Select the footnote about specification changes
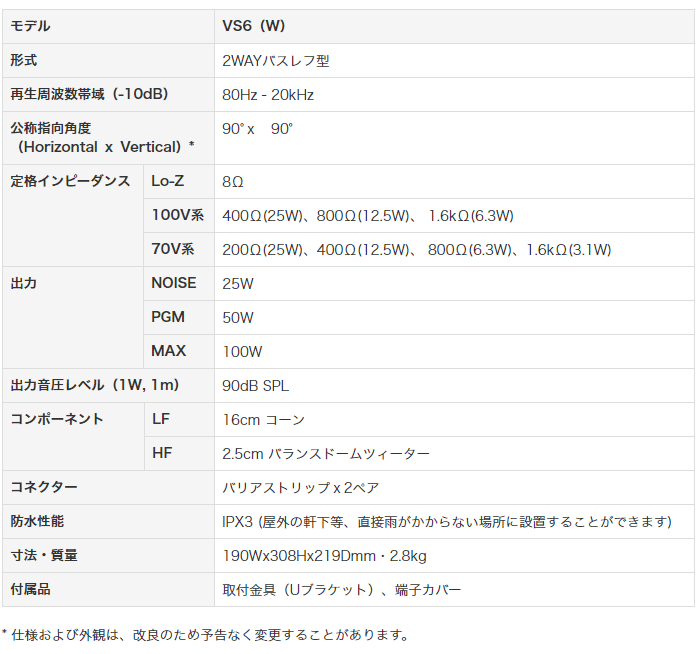 coord(205,635)
